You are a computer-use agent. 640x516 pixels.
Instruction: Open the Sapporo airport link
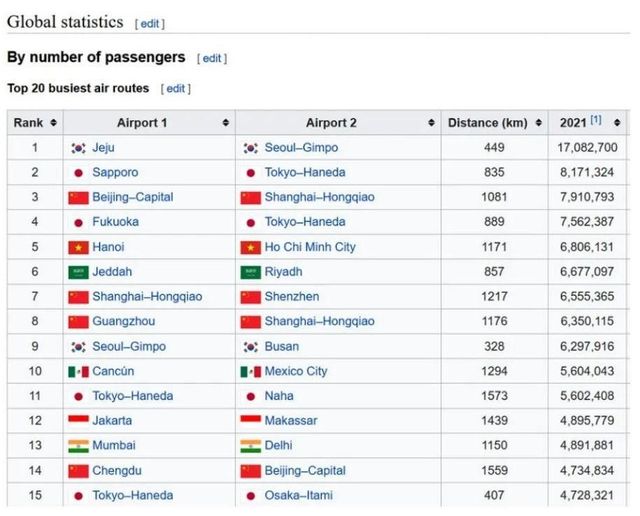click(115, 173)
